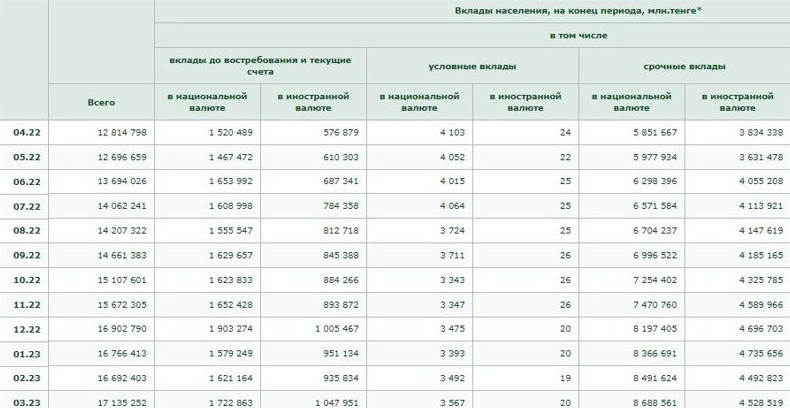Select the 04.22 row label
Image resolution: width=790 pixels, height=408 pixels.
coord(26,132)
